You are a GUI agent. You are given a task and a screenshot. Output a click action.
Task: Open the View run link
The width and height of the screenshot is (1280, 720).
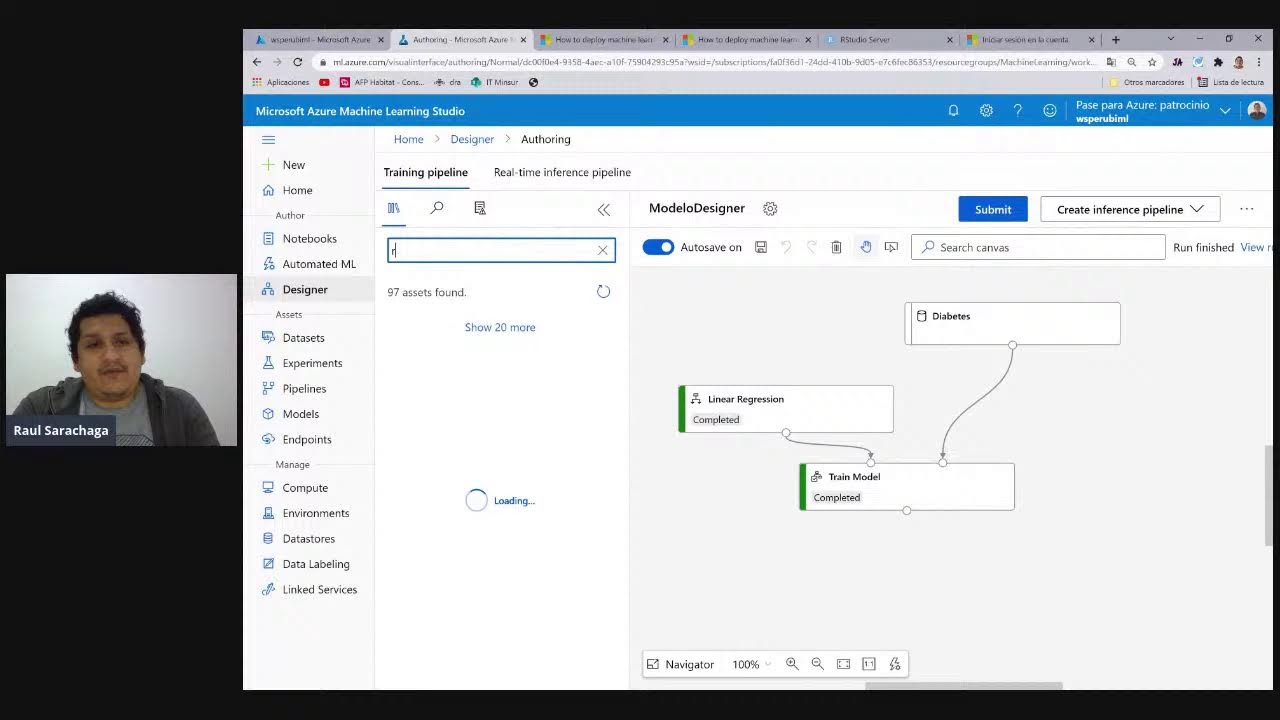(1256, 247)
